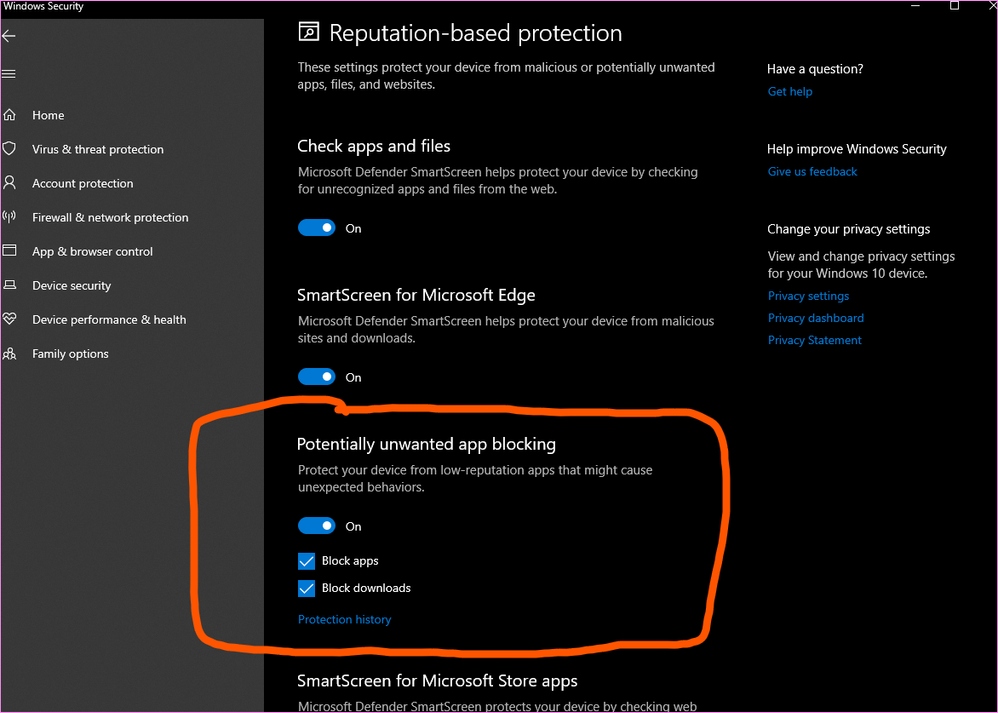Maximize the Windows Security window
The width and height of the screenshot is (998, 713).
(954, 6)
